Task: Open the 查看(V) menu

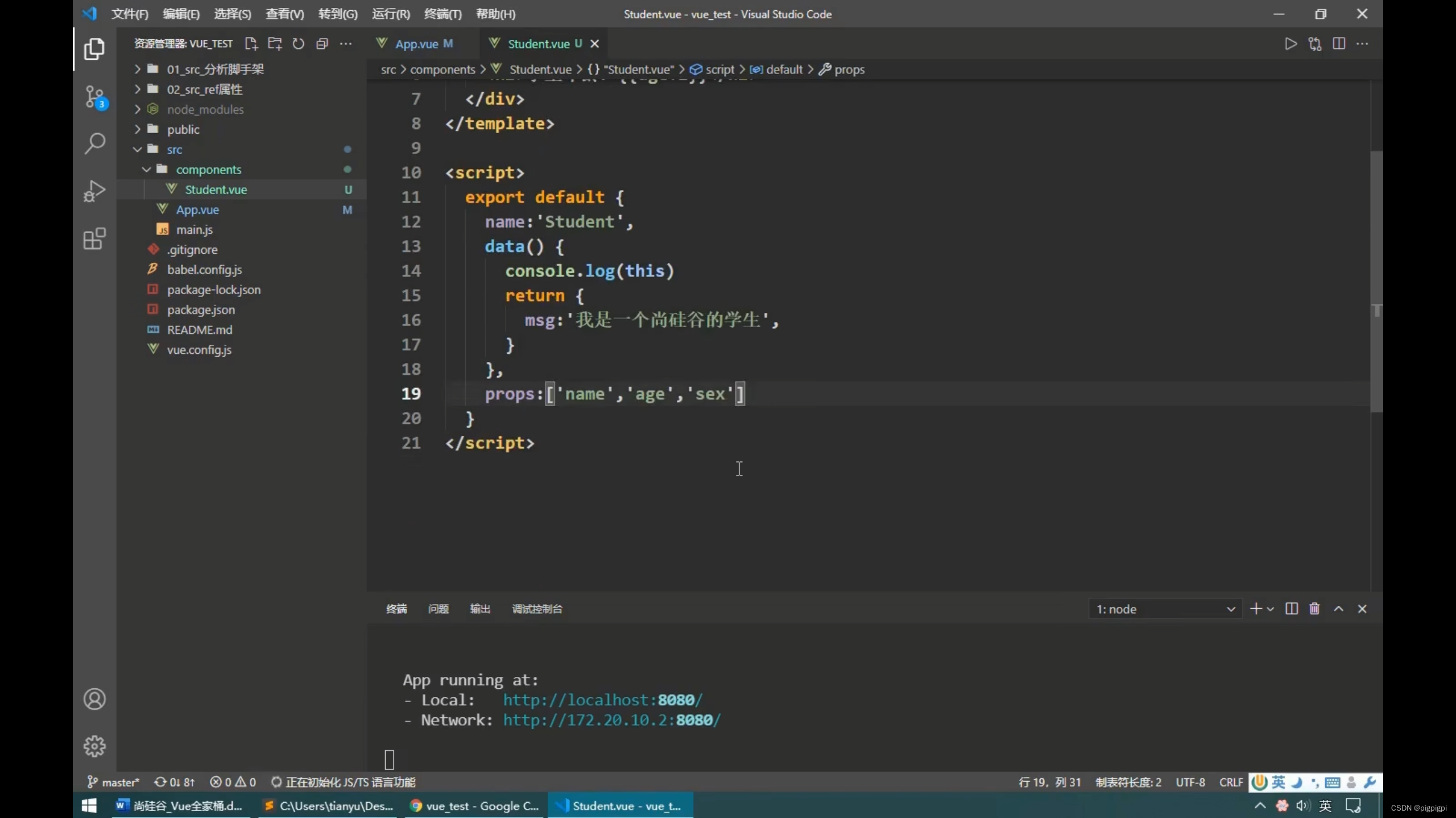Action: point(284,14)
